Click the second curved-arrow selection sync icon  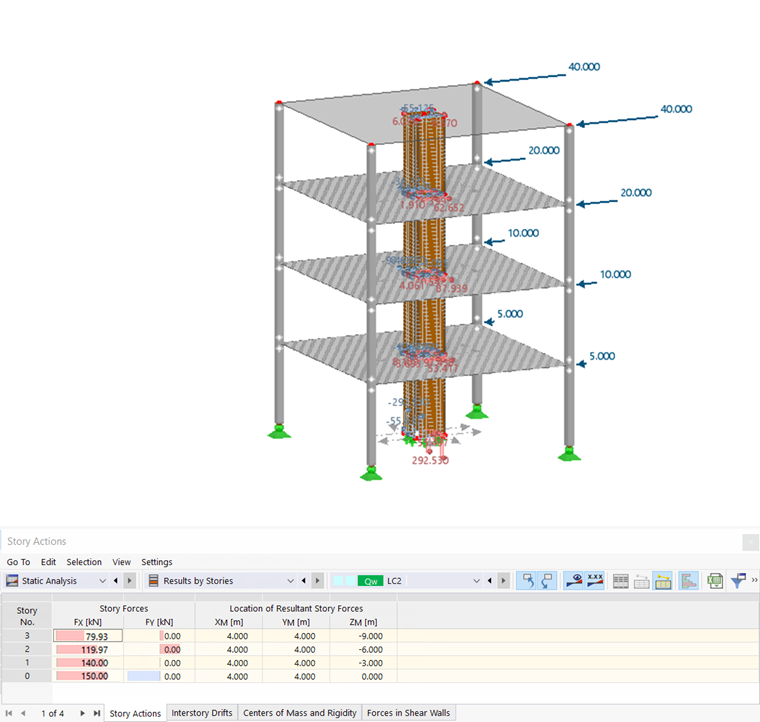coord(547,581)
